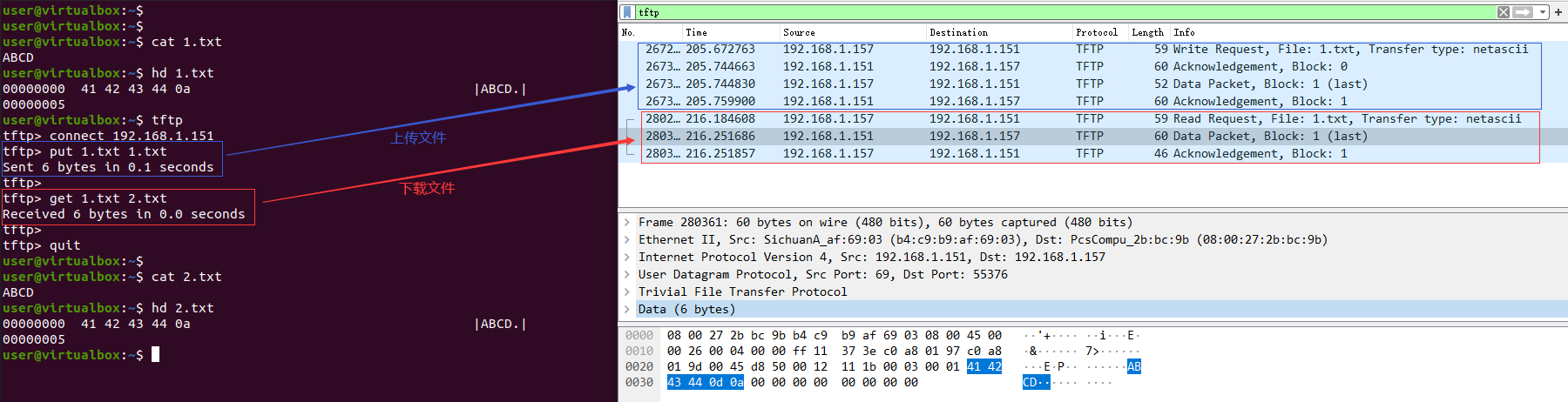Expand the Data (6 bytes) section
The width and height of the screenshot is (1568, 402).
(x=626, y=310)
